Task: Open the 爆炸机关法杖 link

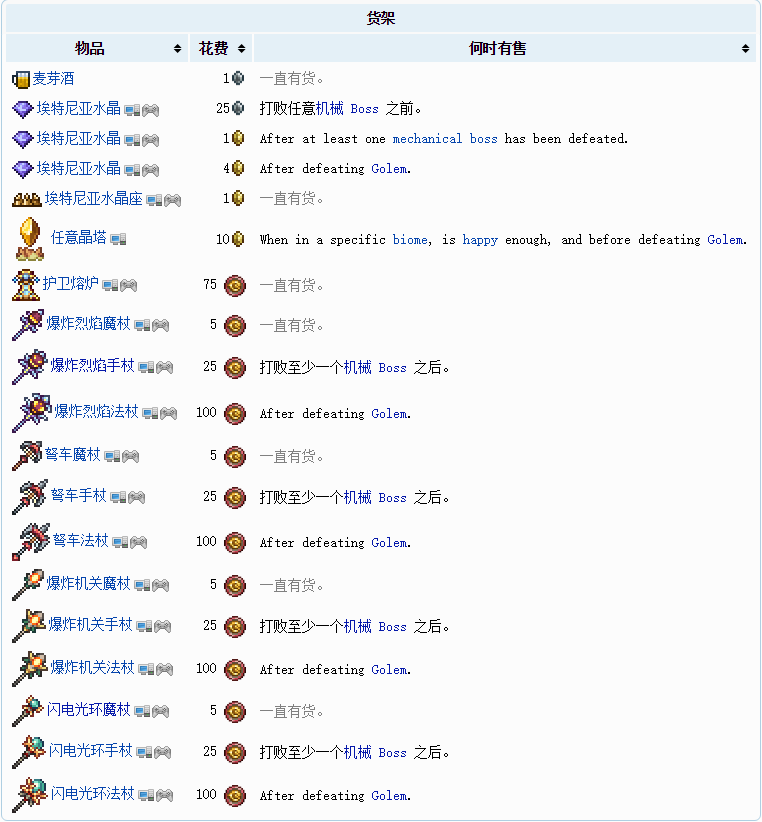Action: click(x=92, y=667)
